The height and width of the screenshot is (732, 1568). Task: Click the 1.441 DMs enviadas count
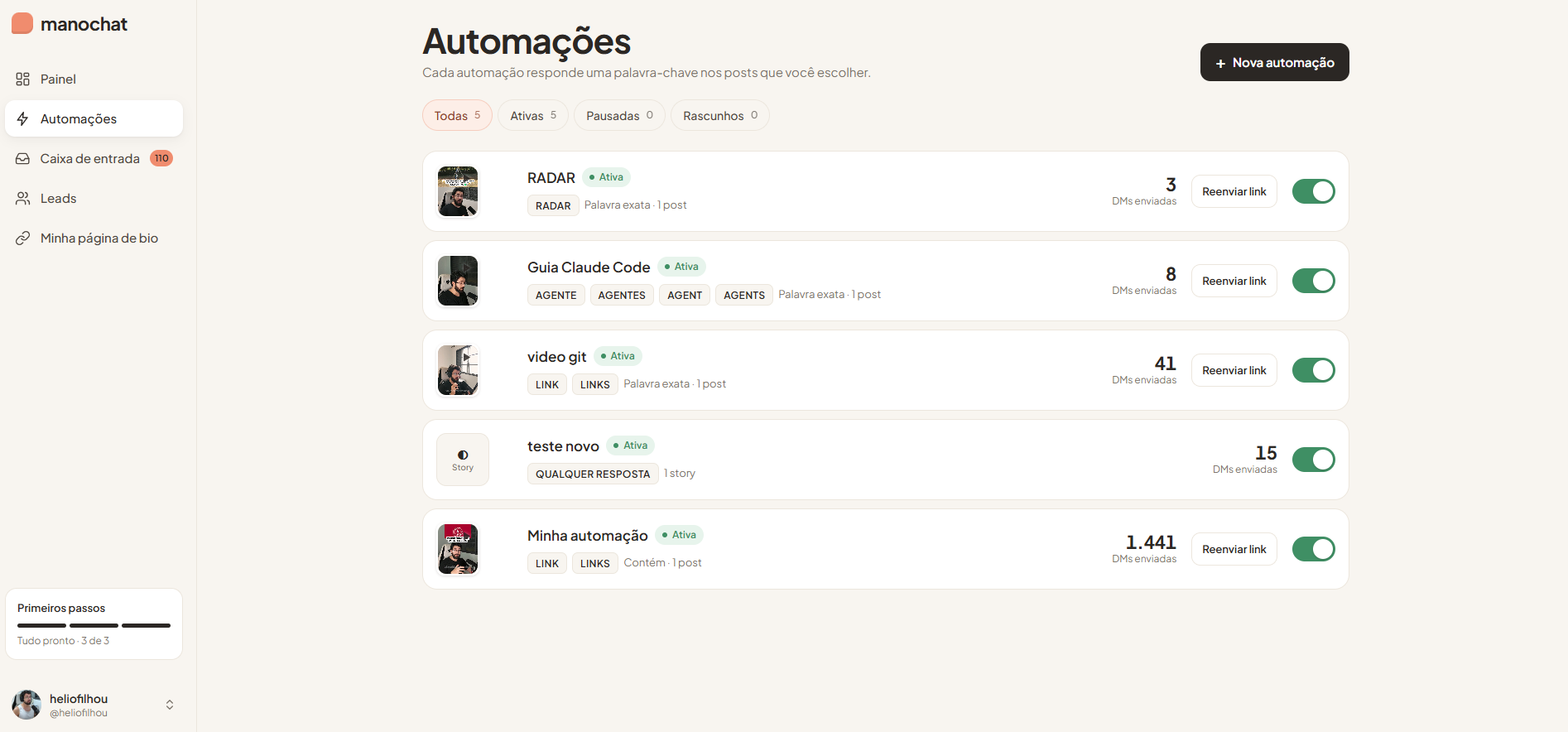(1151, 542)
